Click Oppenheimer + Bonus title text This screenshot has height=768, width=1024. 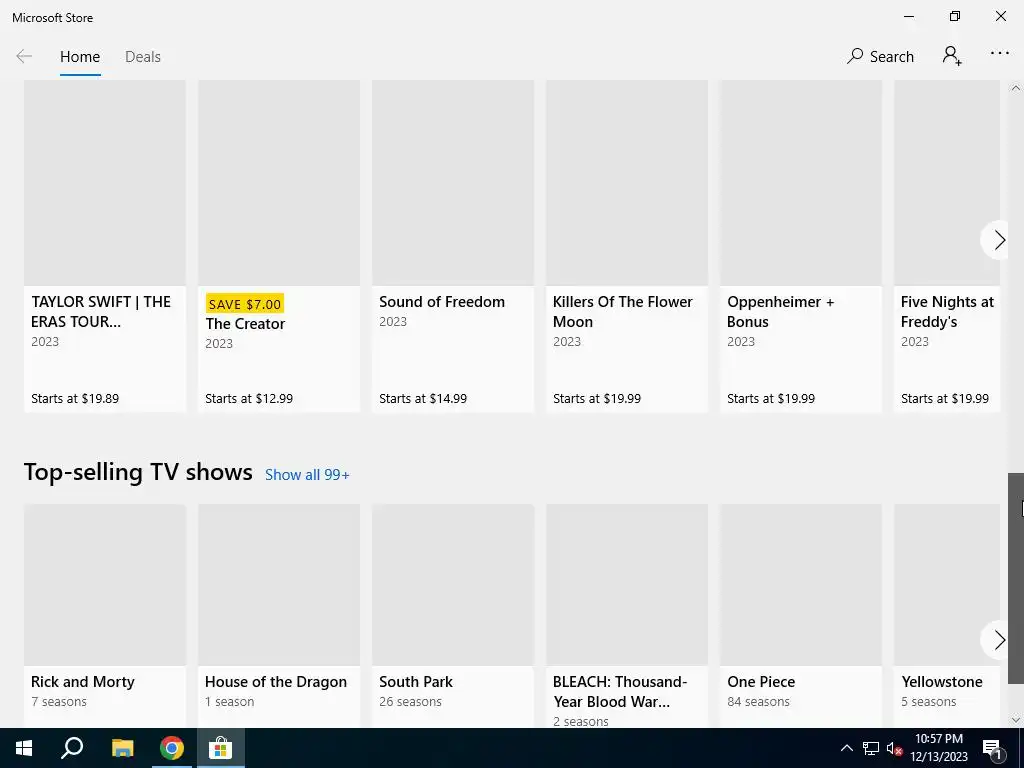(x=780, y=312)
